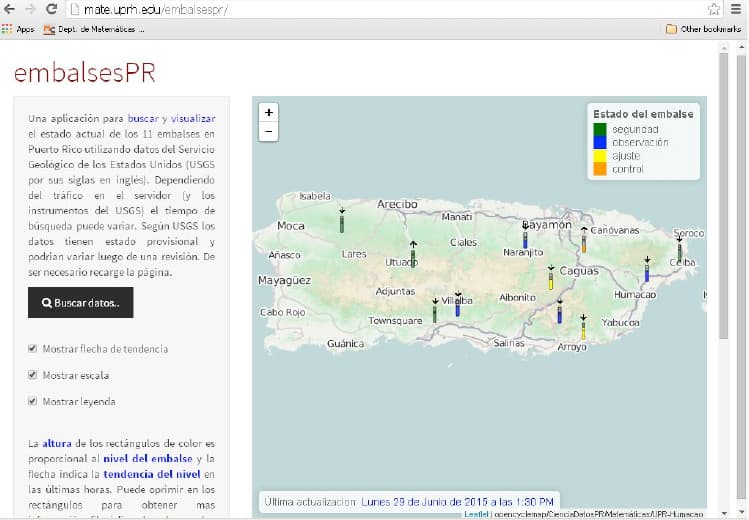This screenshot has width=749, height=520.
Task: Click the Buscar datos button
Action: [81, 302]
